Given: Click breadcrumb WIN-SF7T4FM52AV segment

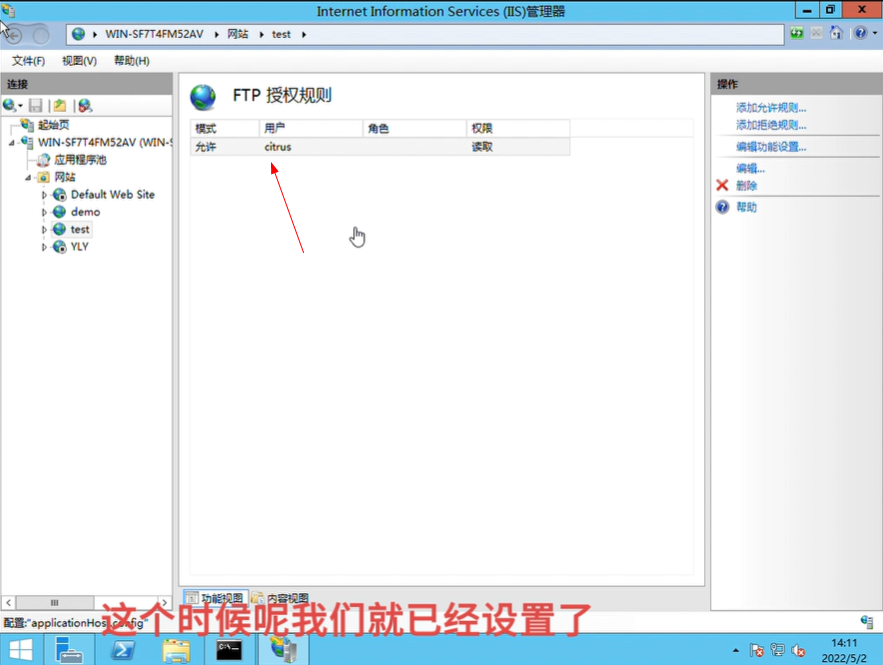Looking at the screenshot, I should point(154,34).
